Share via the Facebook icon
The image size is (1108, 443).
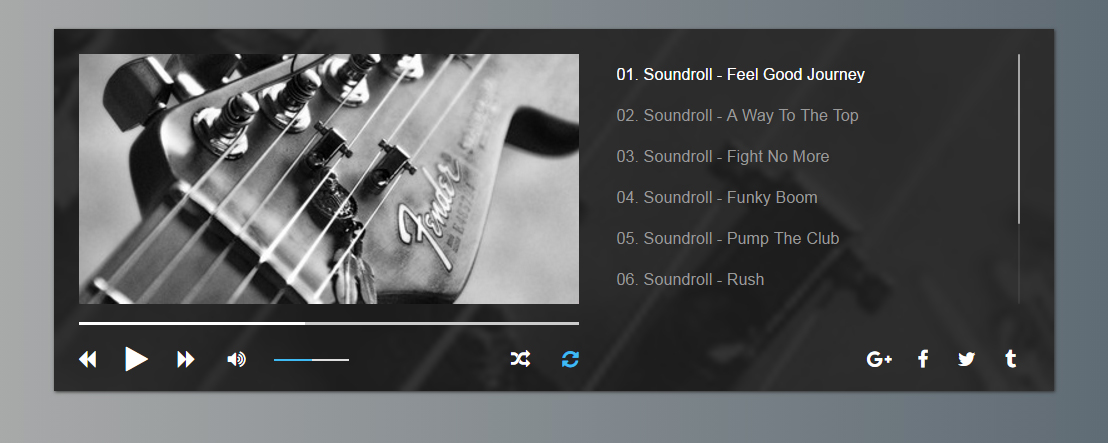tap(923, 360)
